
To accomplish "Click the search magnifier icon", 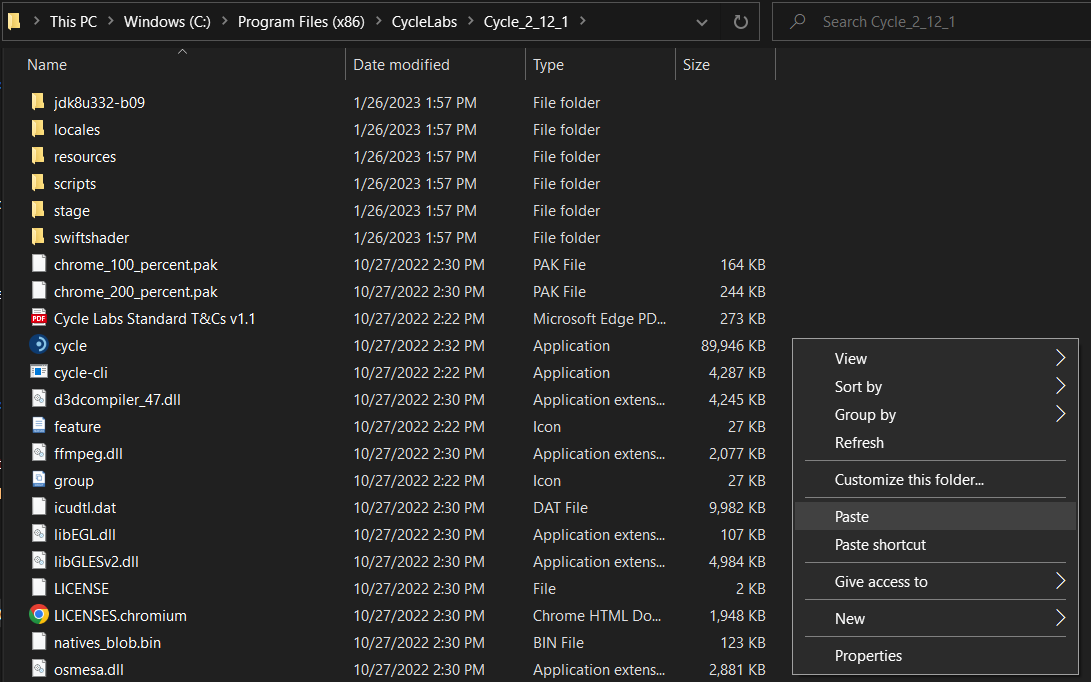I will (797, 22).
